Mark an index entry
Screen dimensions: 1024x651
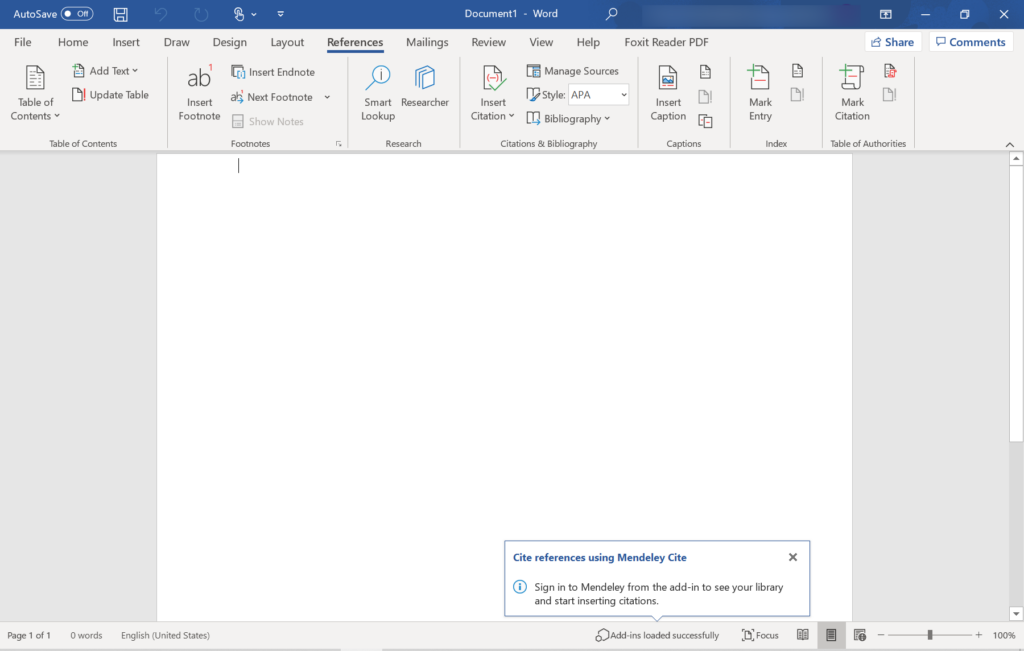(759, 92)
